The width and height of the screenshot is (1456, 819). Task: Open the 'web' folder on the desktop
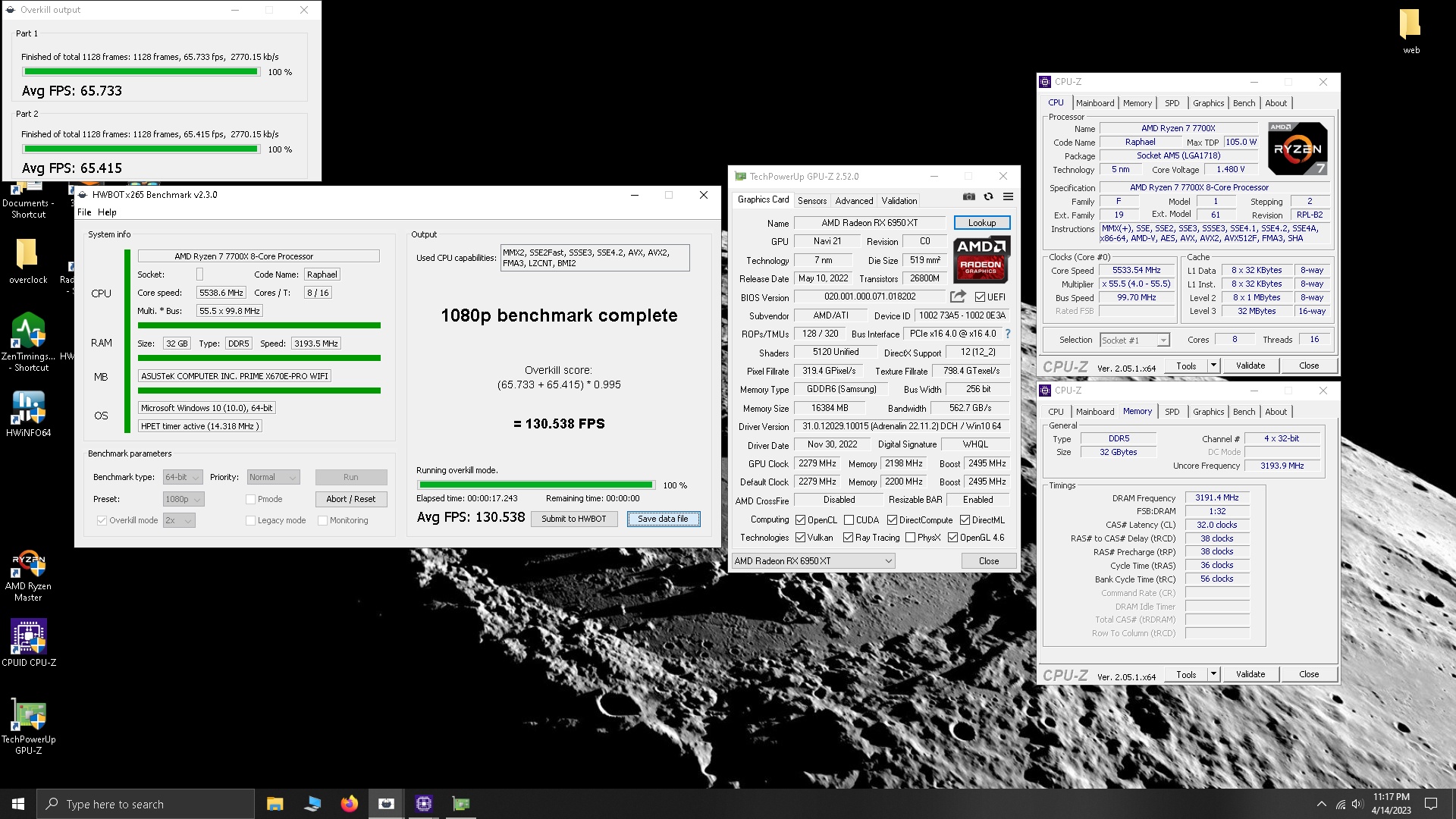coord(1410,32)
